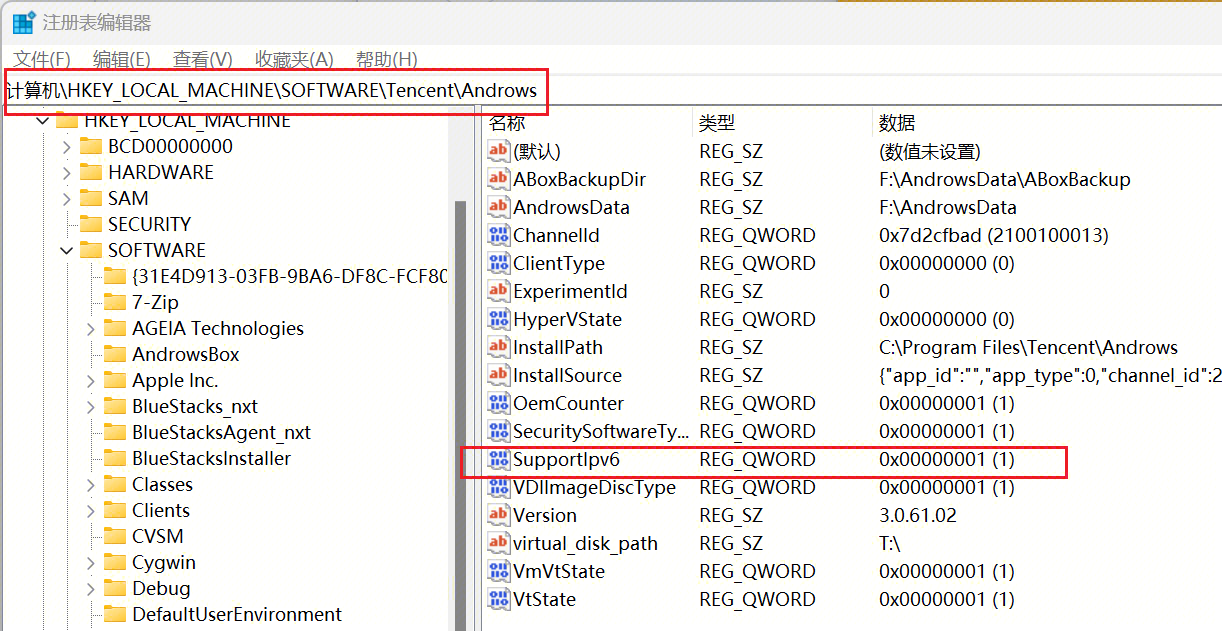
Task: Select the SOFTWARE folder icon
Action: pyautogui.click(x=91, y=250)
